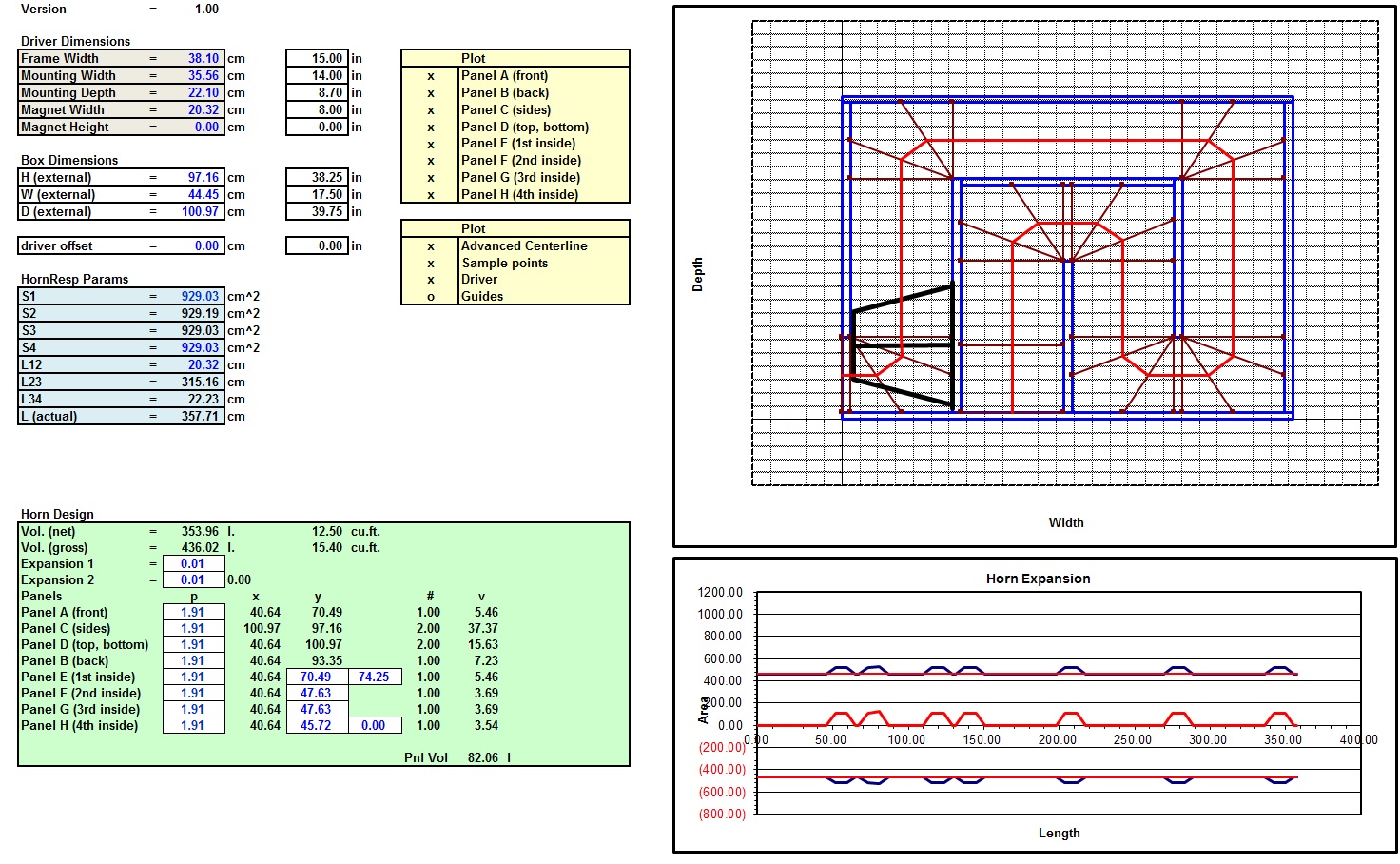1400x864 pixels.
Task: Select Panel A (front) thickness 1.91
Action: pyautogui.click(x=194, y=612)
